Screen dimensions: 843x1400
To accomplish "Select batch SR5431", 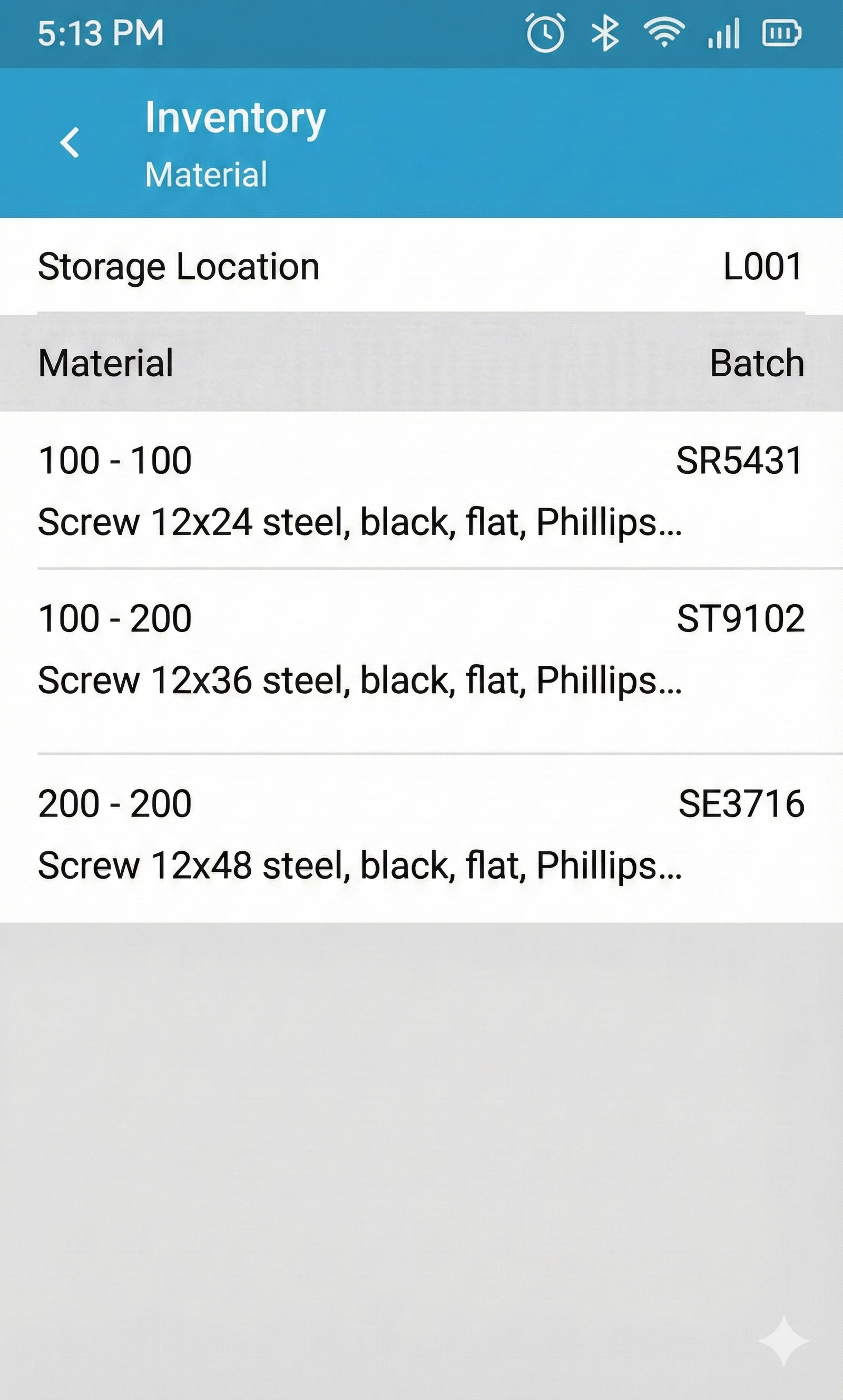I will pos(739,460).
